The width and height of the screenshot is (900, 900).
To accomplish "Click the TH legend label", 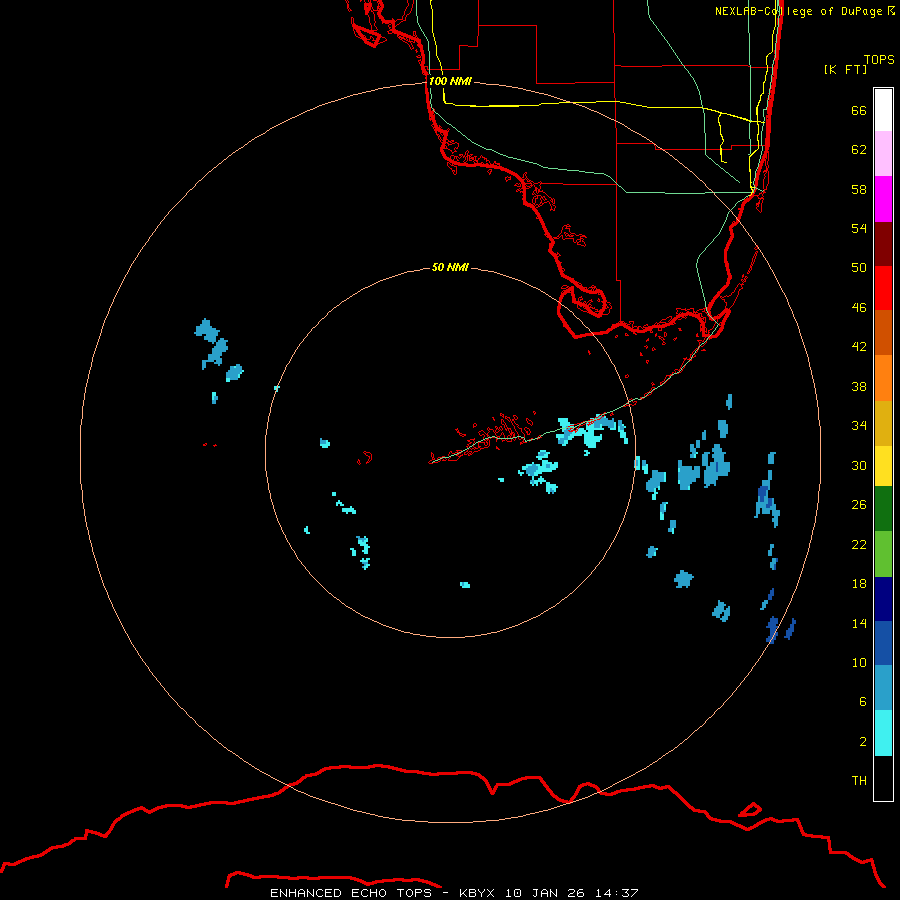I will point(859,781).
